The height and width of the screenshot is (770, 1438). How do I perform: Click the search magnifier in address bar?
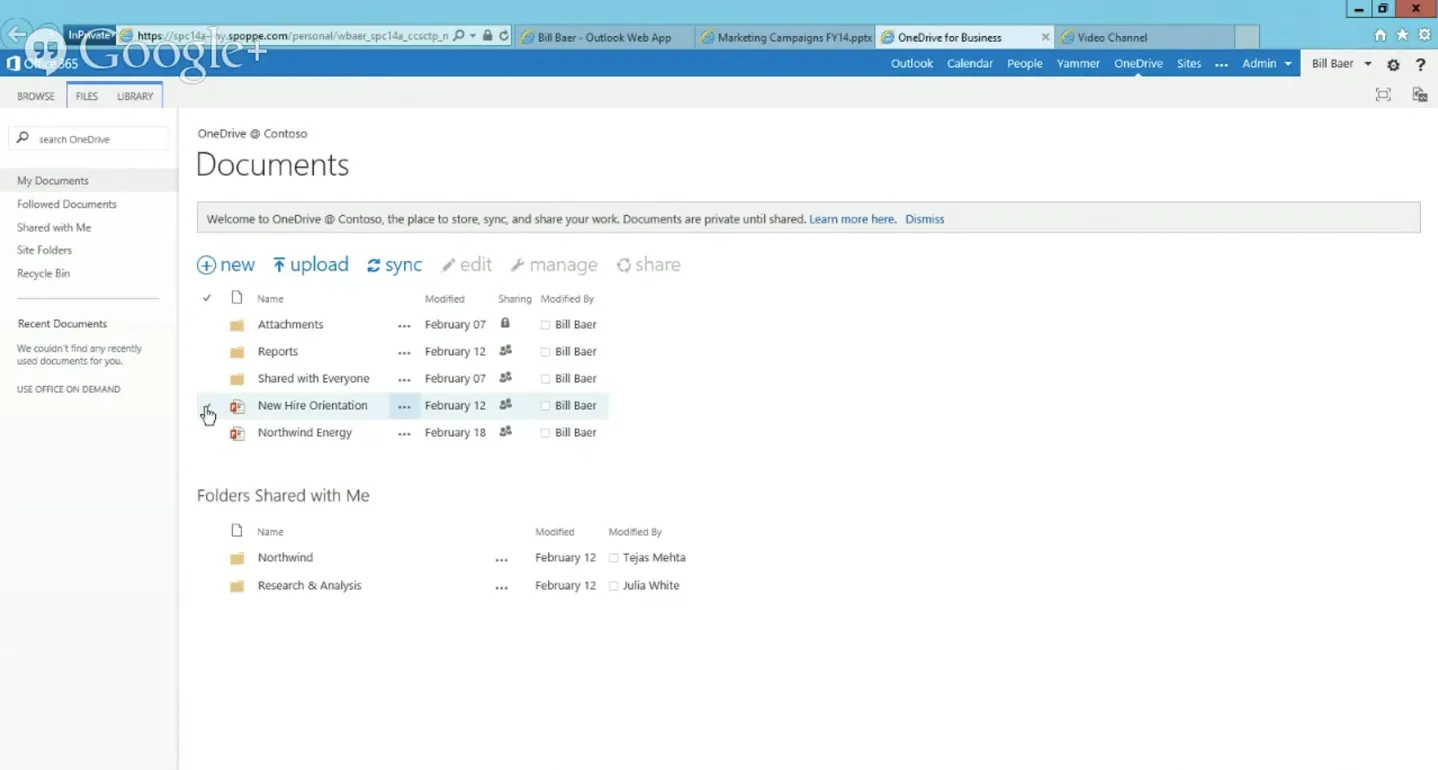click(459, 36)
